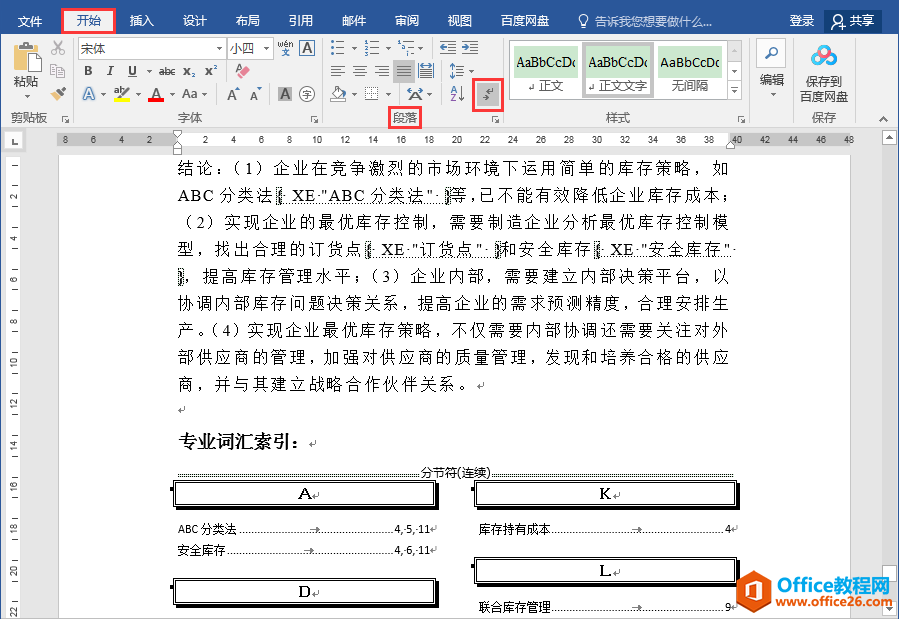Viewport: 899px width, 619px height.
Task: Shrink the font size
Action: tap(256, 94)
